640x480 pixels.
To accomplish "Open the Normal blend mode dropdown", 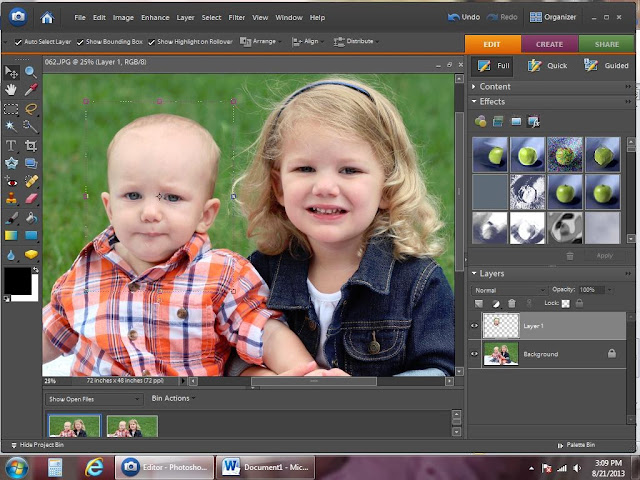I will pos(509,290).
